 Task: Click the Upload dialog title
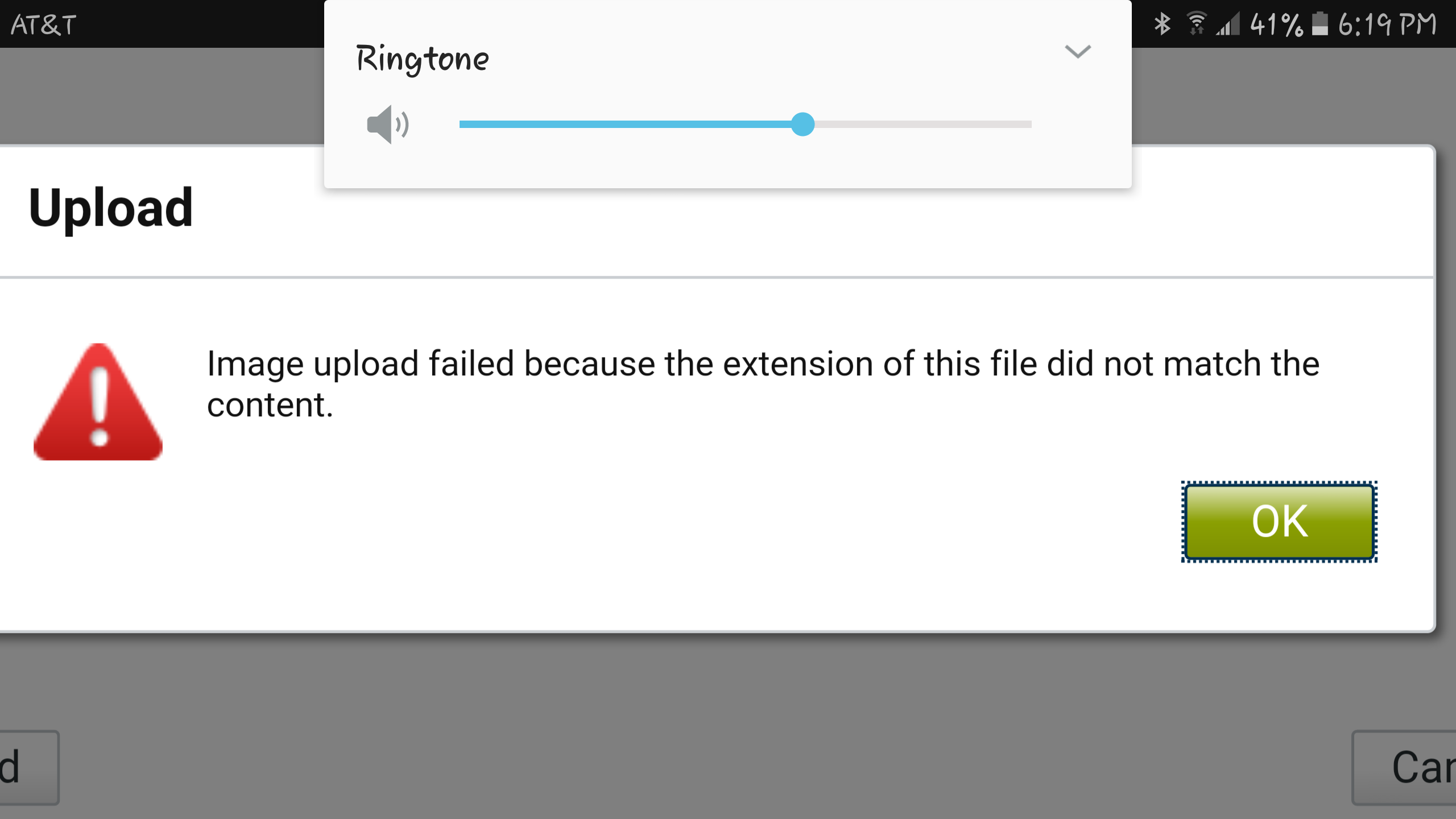pos(111,209)
